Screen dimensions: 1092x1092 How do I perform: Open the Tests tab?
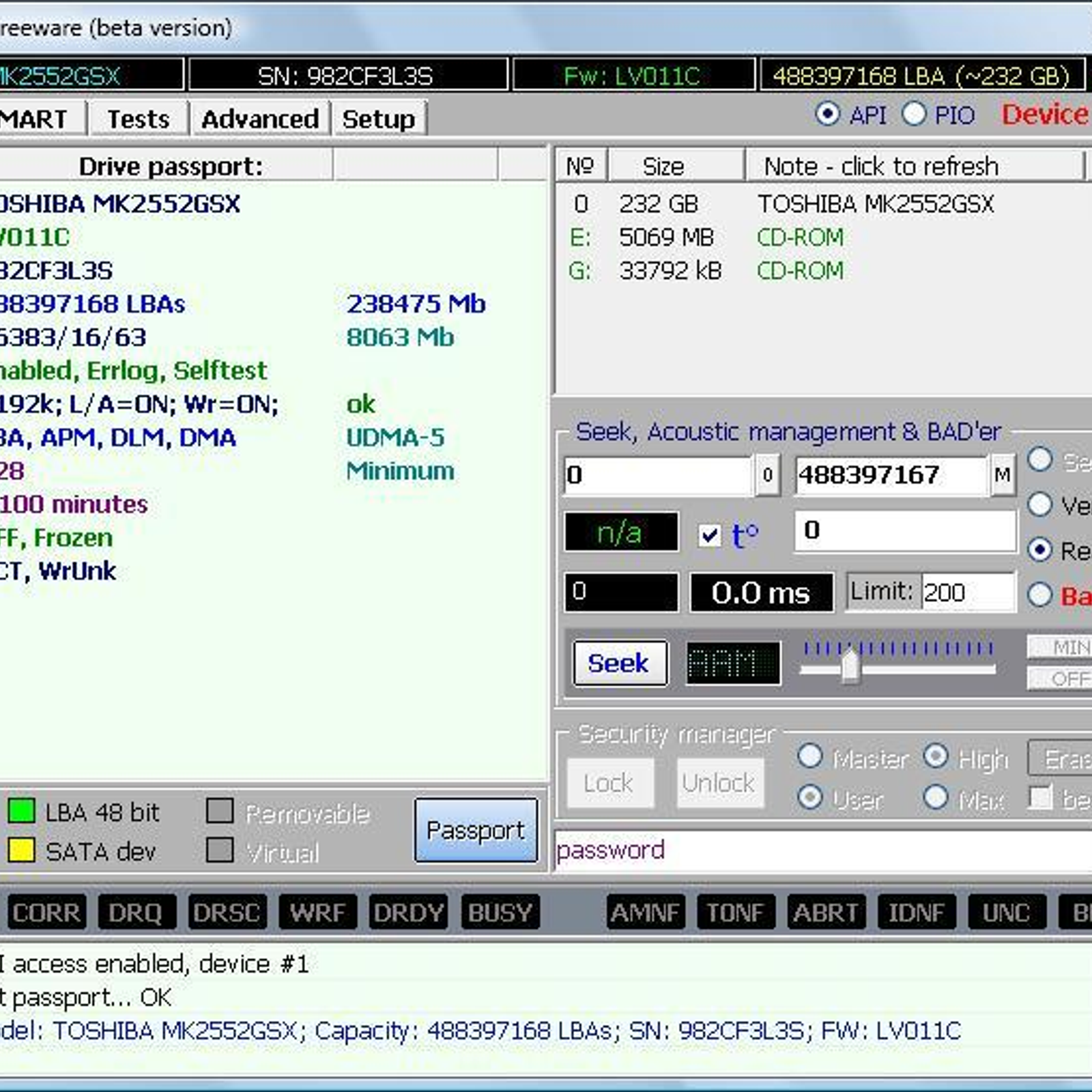tap(139, 119)
